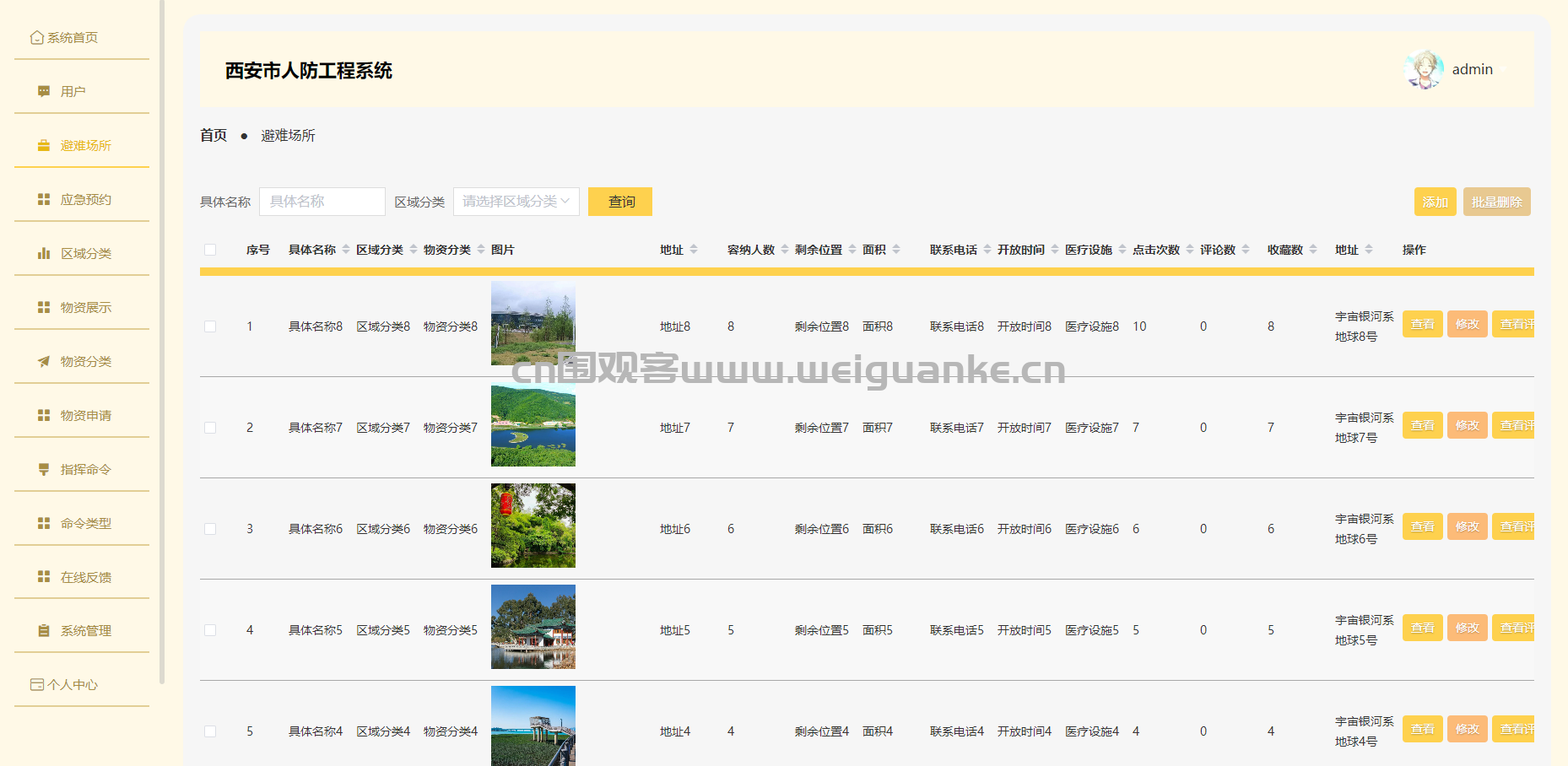Toggle the select-all checkbox in table header
Screen dimensions: 1568x766
(x=210, y=250)
